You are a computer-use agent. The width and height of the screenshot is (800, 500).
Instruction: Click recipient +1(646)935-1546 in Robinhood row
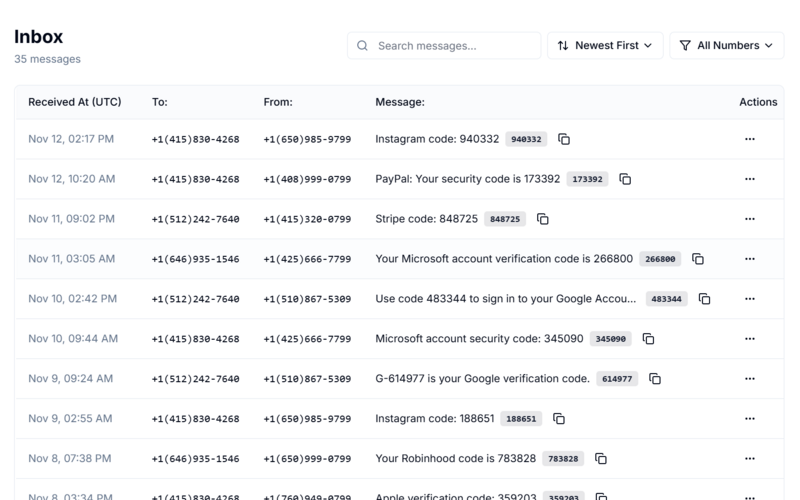(195, 459)
